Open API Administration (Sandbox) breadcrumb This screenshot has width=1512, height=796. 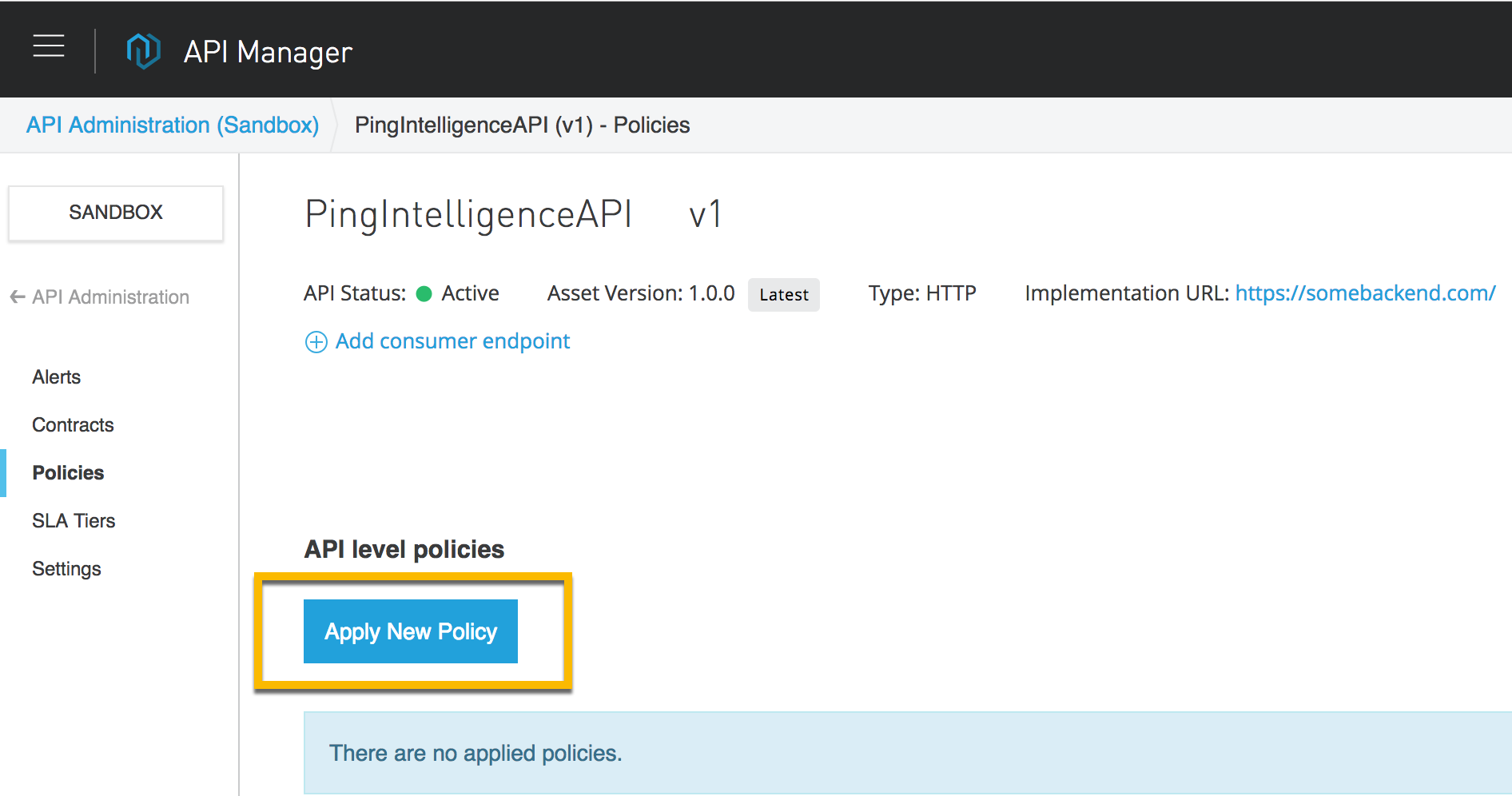pos(173,125)
